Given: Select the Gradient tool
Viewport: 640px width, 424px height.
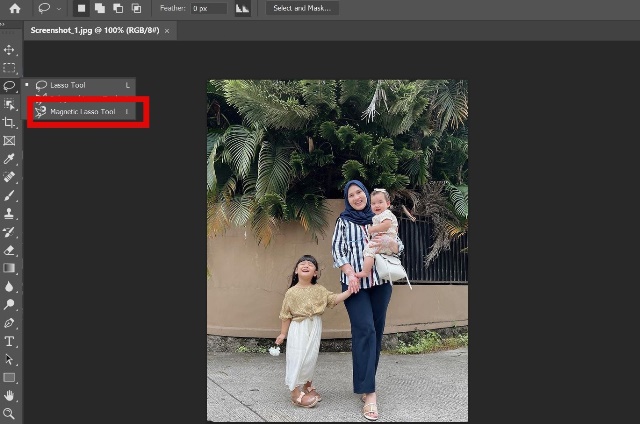Looking at the screenshot, I should (9, 268).
